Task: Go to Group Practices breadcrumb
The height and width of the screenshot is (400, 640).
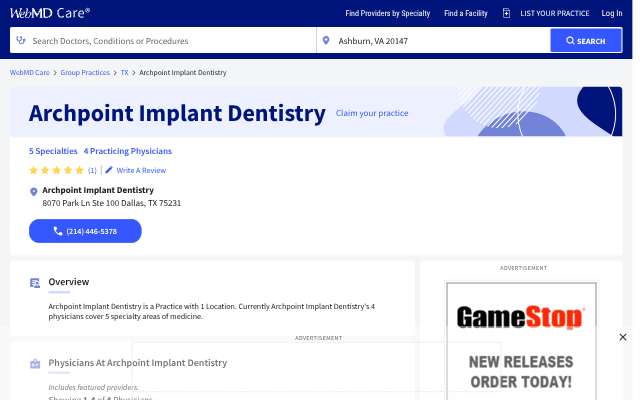Action: point(85,73)
